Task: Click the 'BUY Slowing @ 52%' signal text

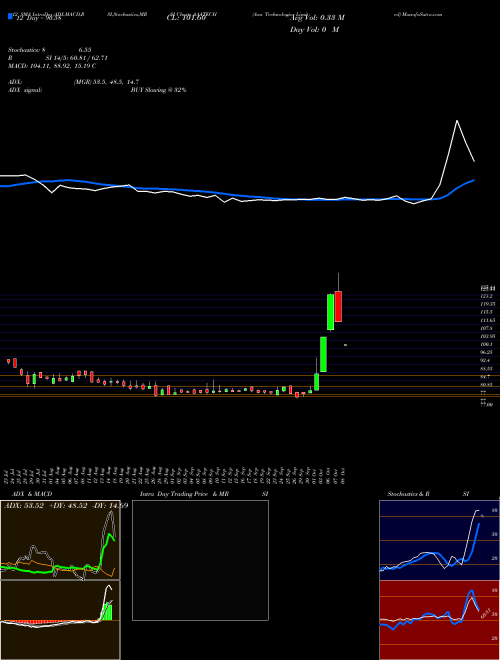Action: pyautogui.click(x=159, y=90)
